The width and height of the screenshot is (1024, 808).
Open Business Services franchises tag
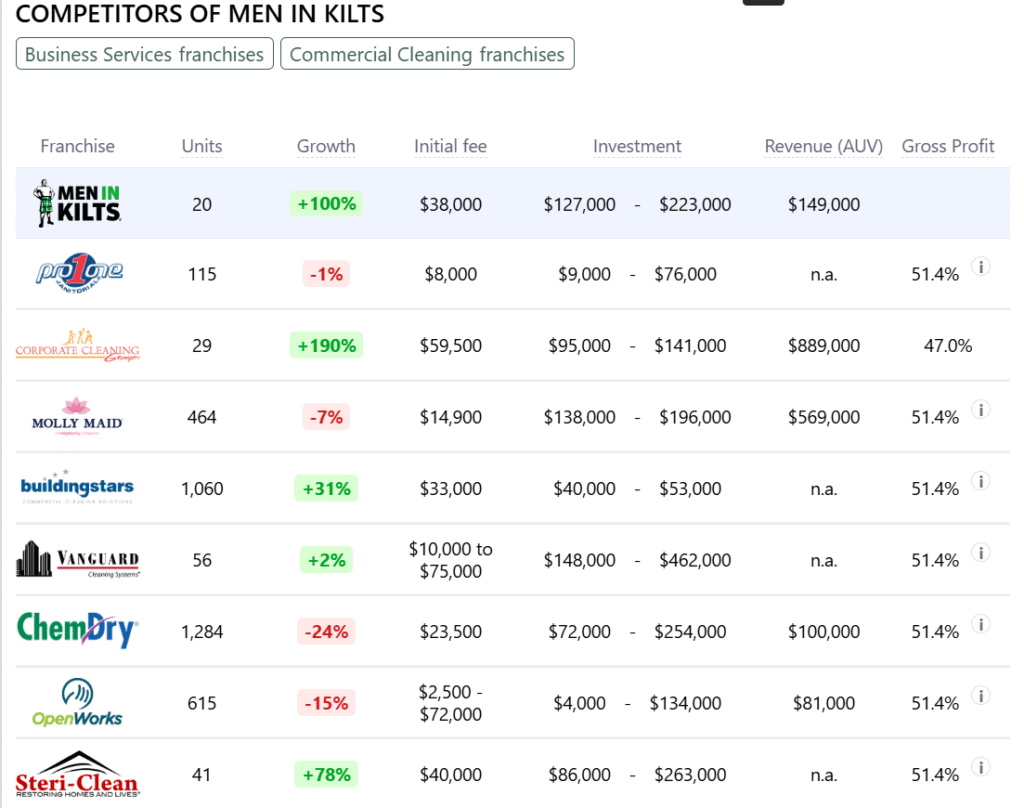tap(144, 54)
